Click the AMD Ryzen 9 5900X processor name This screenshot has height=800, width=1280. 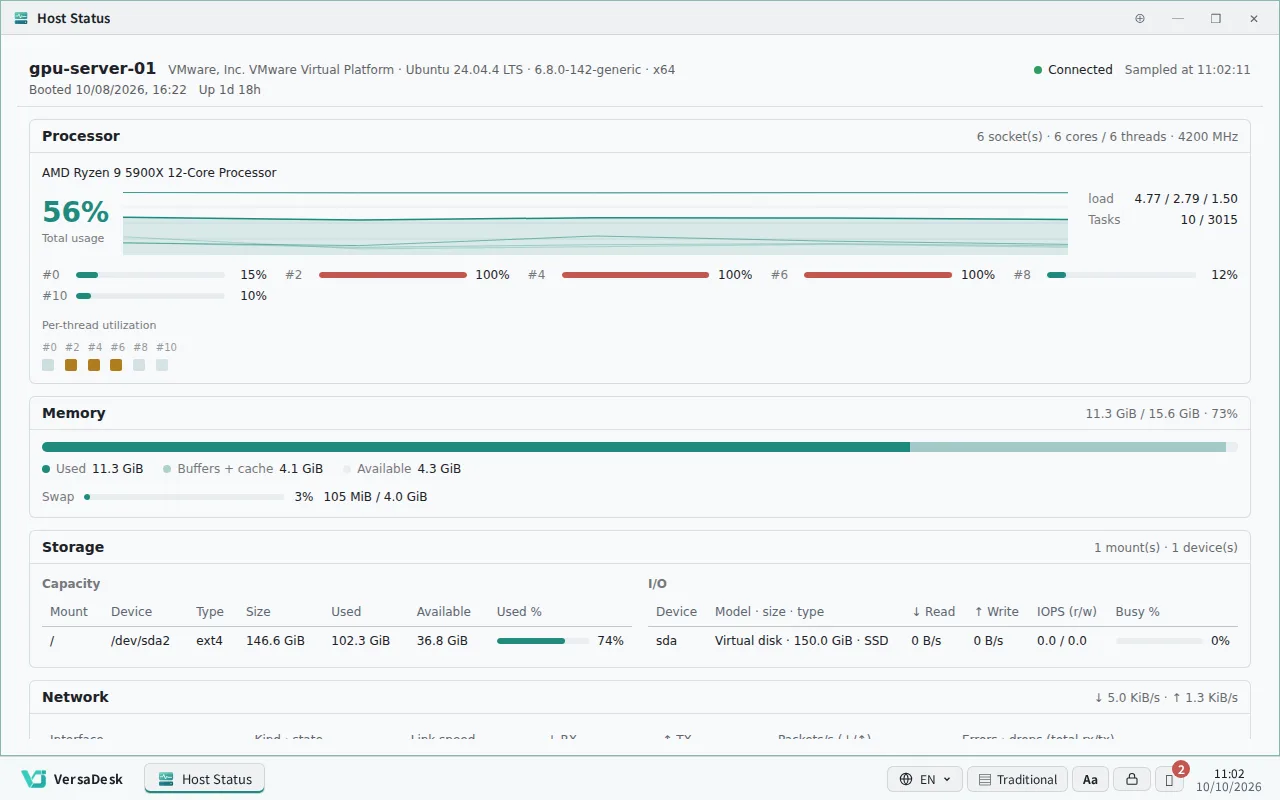click(159, 173)
